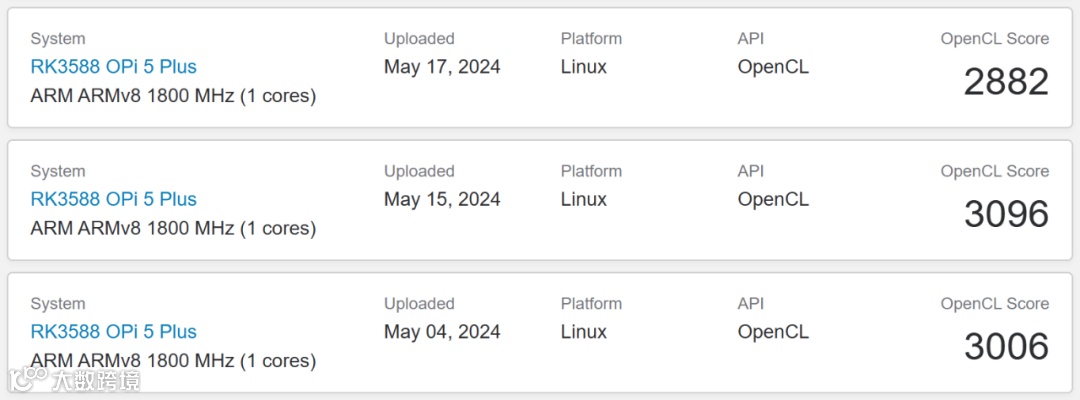
Task: Click Linux platform in the May 15 result
Action: click(584, 199)
